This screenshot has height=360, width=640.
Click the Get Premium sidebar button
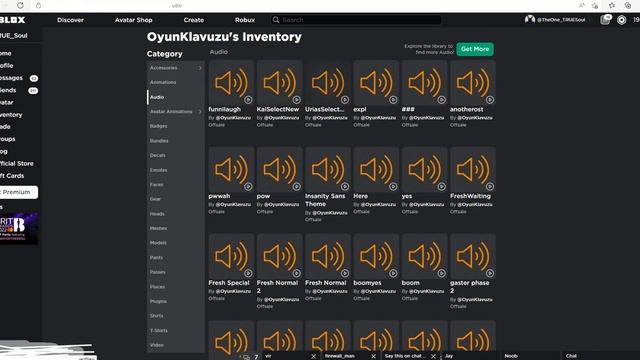[19, 192]
